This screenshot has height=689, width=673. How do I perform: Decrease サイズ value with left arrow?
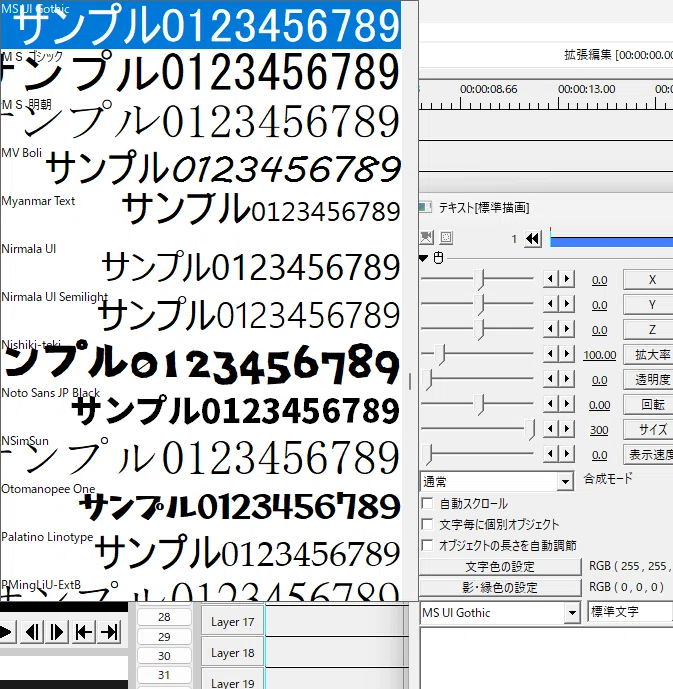click(550, 429)
